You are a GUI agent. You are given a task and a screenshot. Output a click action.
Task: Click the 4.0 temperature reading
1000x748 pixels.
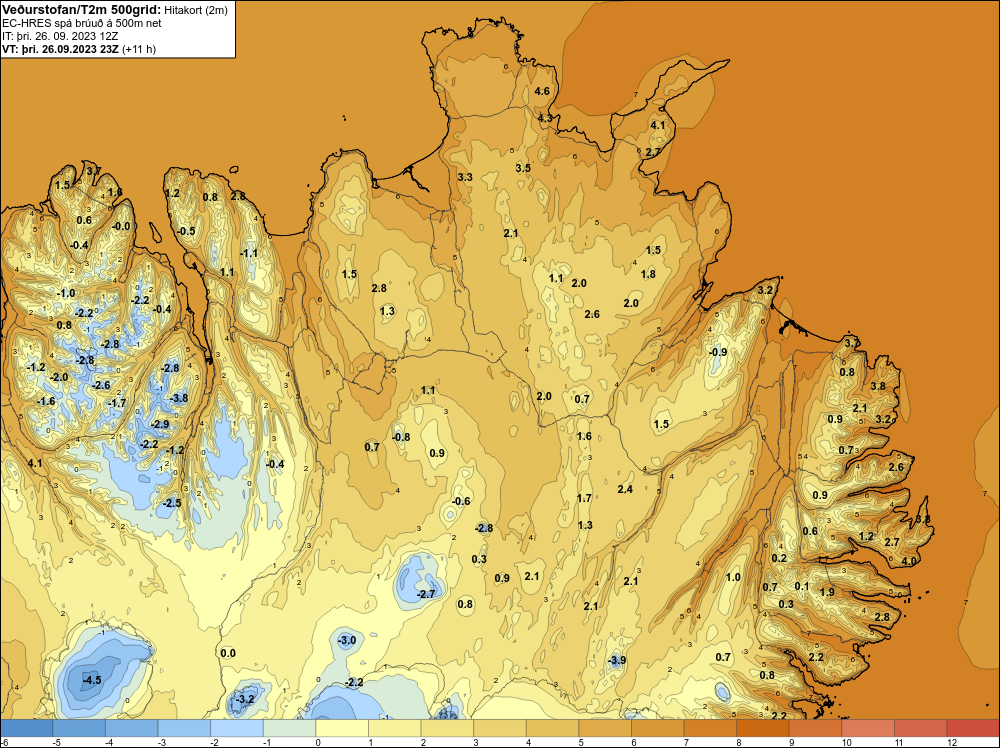coord(909,561)
